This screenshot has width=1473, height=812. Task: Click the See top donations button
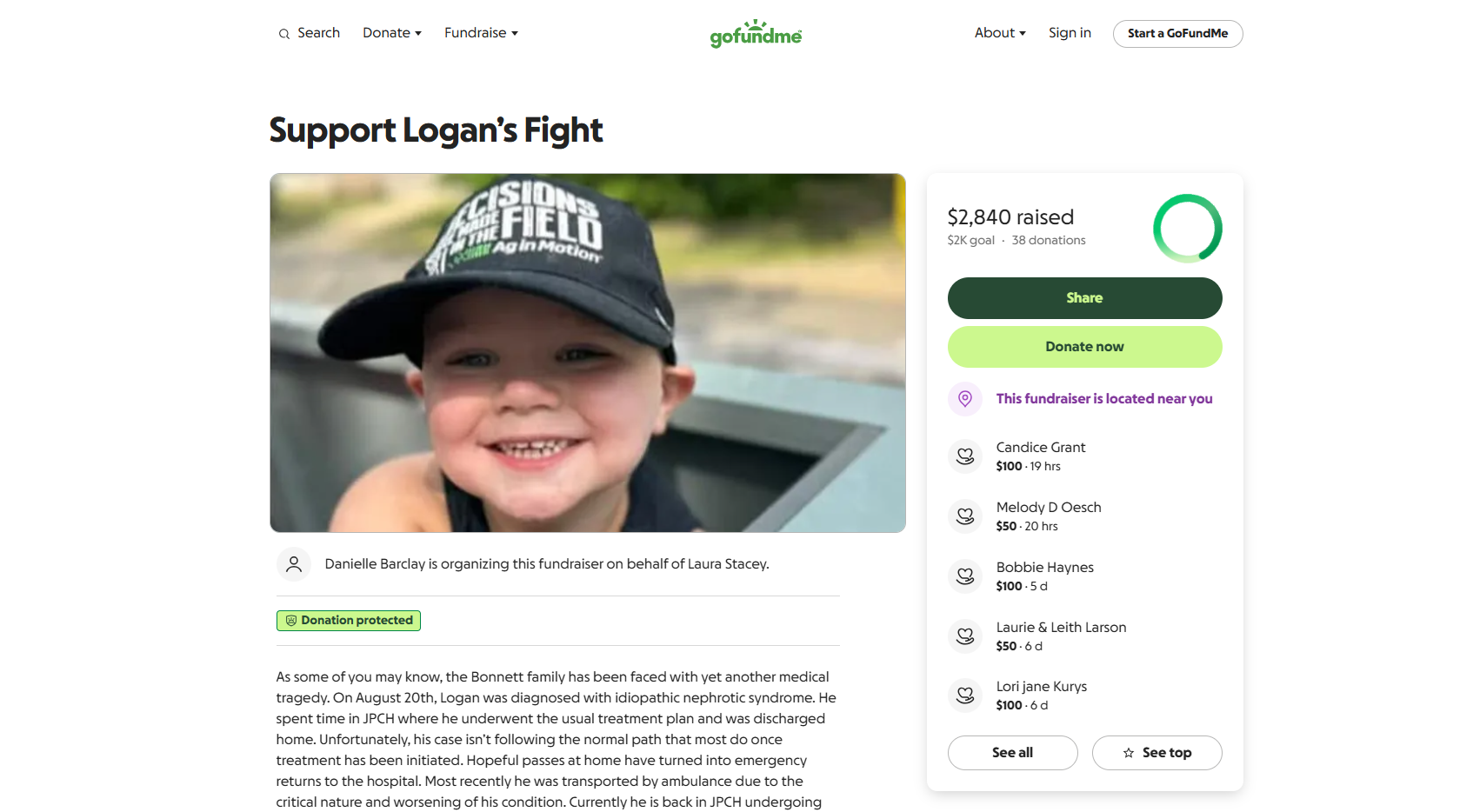[x=1157, y=753]
